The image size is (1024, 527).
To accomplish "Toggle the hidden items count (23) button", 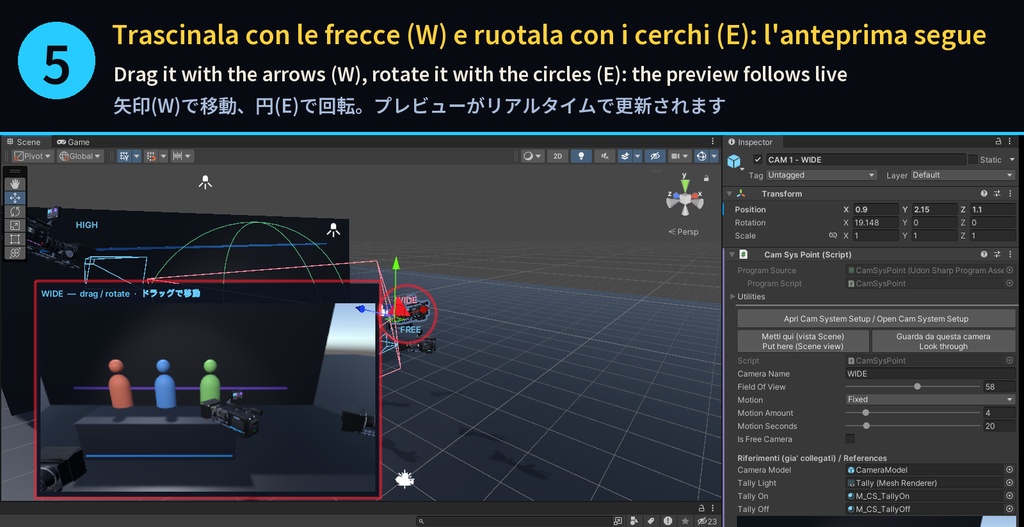I will 707,521.
